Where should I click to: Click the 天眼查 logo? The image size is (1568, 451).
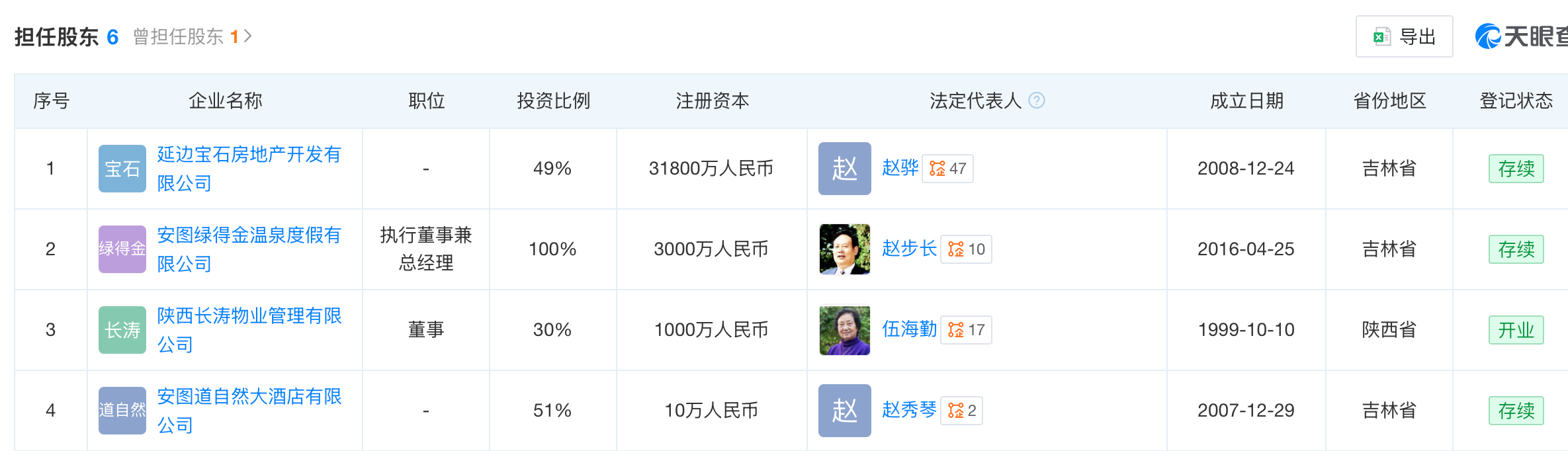(x=1522, y=36)
